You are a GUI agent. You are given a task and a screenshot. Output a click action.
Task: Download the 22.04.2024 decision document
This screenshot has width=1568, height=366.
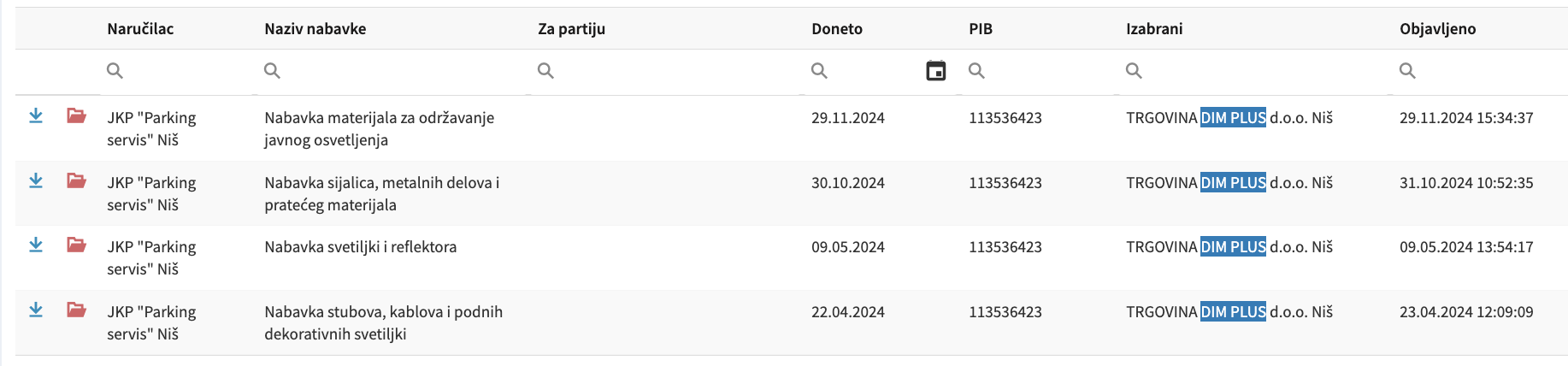coord(36,310)
